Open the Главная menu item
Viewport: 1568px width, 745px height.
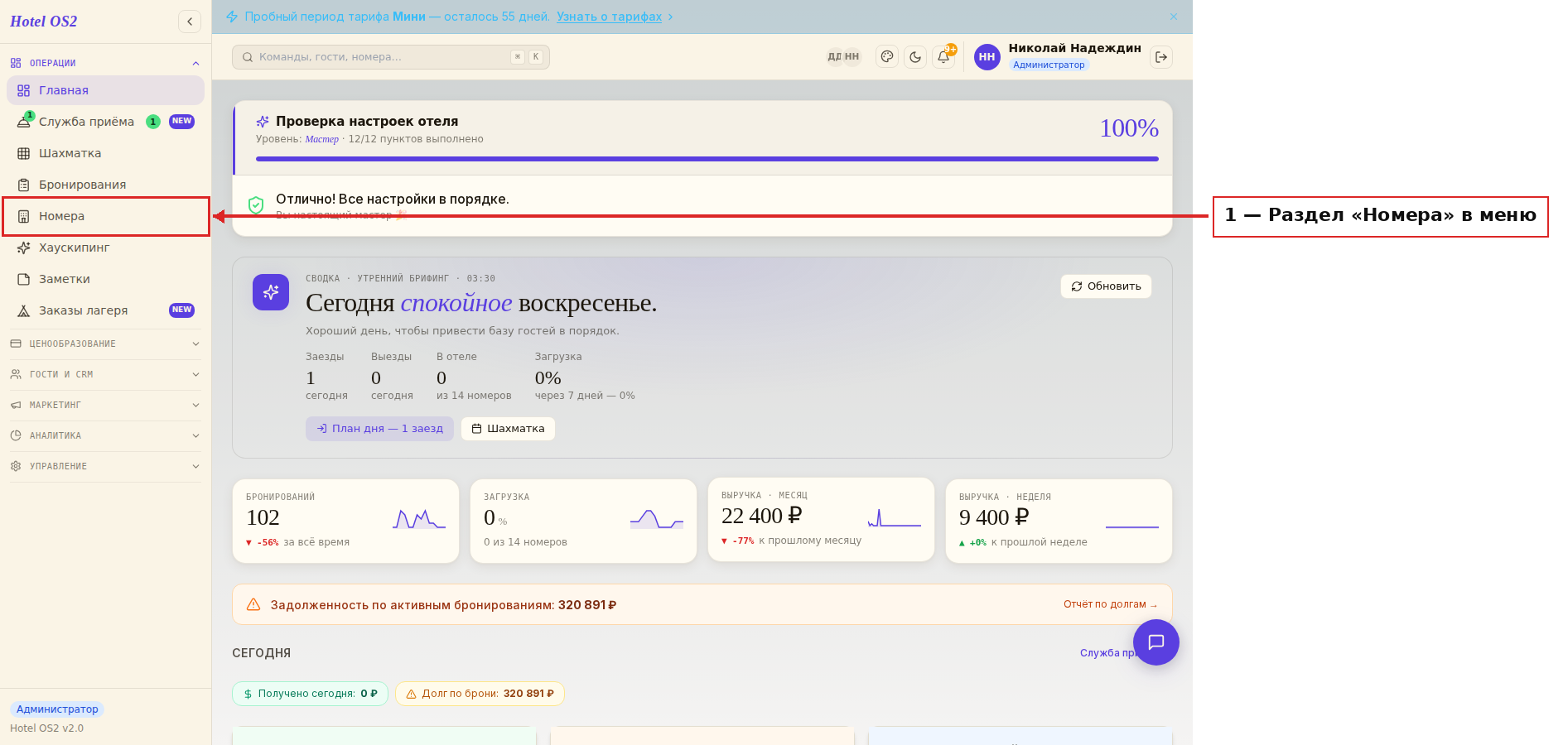point(105,90)
